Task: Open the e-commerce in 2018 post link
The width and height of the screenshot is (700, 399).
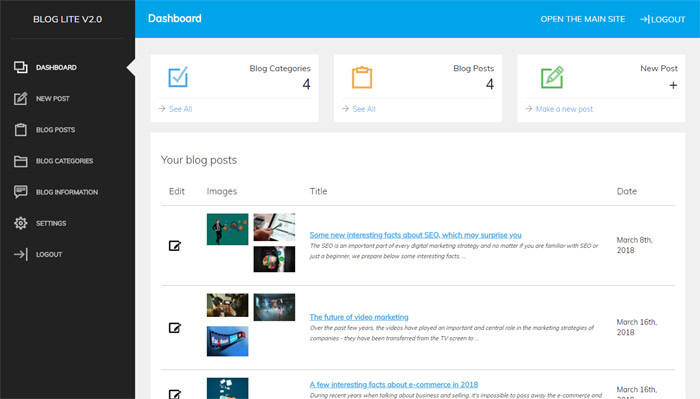Action: 394,384
